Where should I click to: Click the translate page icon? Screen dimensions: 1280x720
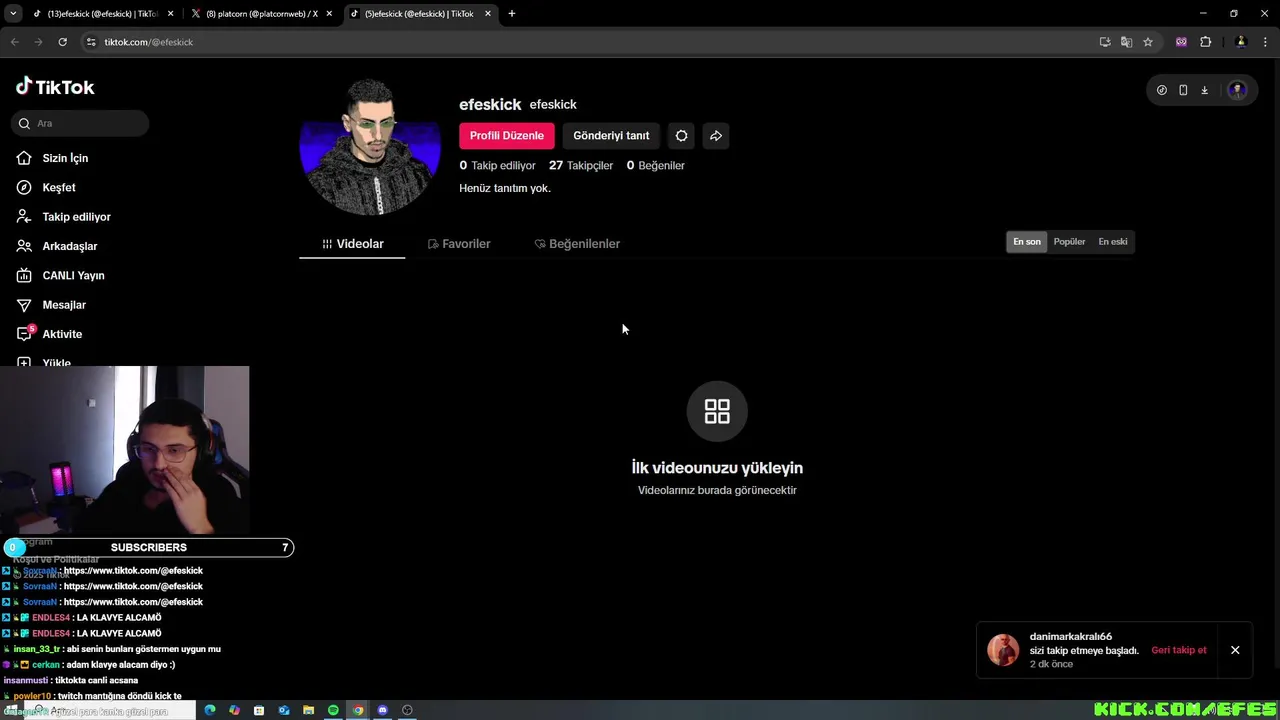click(x=1126, y=42)
